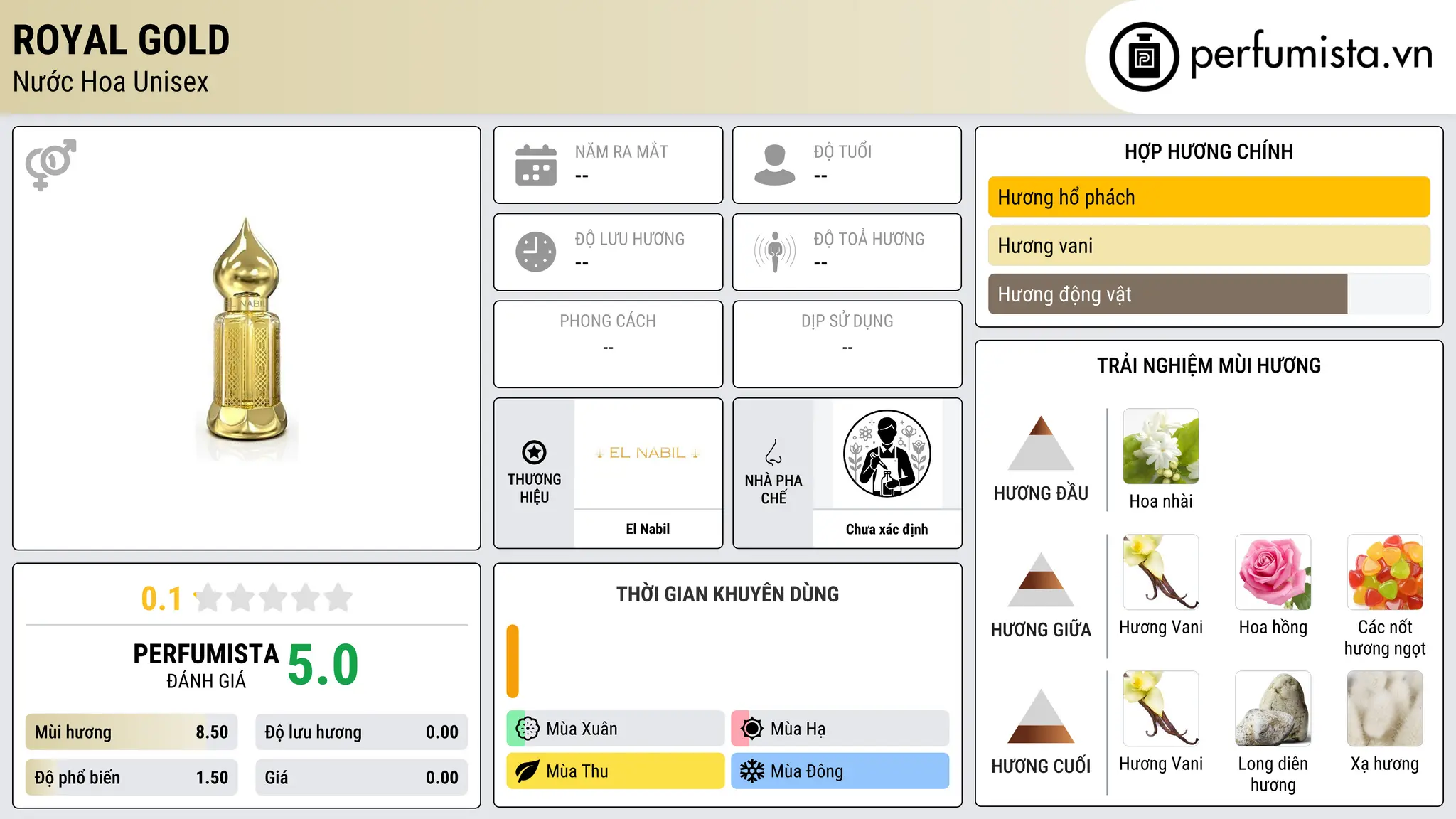Open the sweet notes candy image
The image size is (1456, 819).
coord(1385,572)
